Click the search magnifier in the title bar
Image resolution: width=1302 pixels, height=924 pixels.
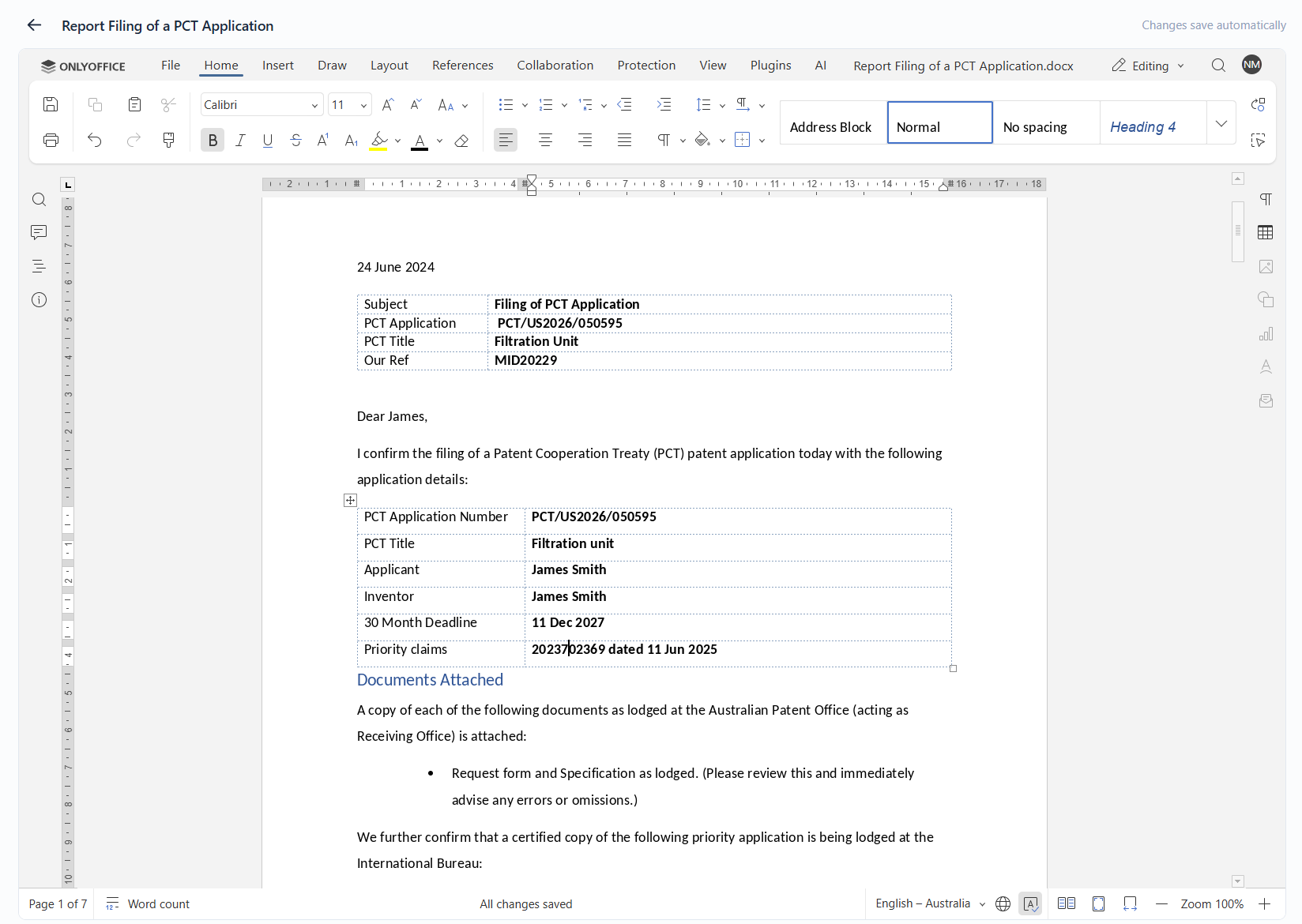1218,66
